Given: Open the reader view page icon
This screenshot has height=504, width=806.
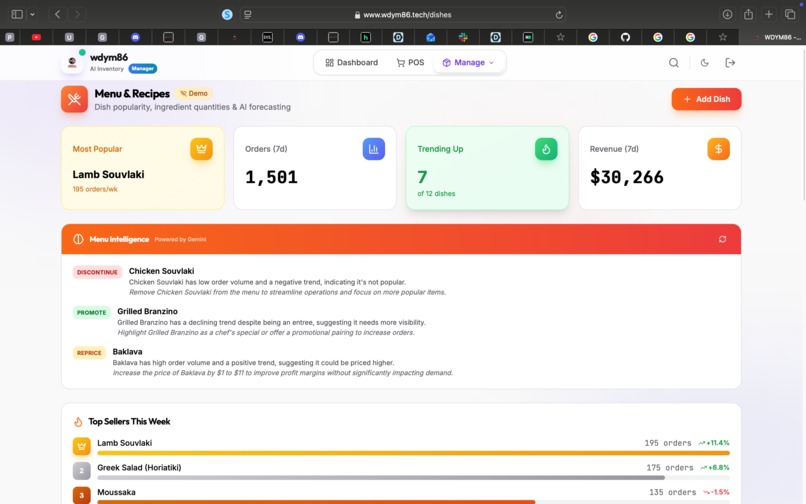Looking at the screenshot, I should point(248,15).
